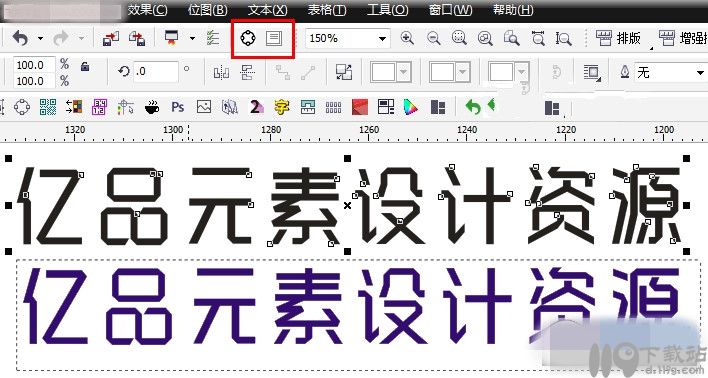
Task: Open the zoom level dropdown arrow
Action: click(382, 39)
